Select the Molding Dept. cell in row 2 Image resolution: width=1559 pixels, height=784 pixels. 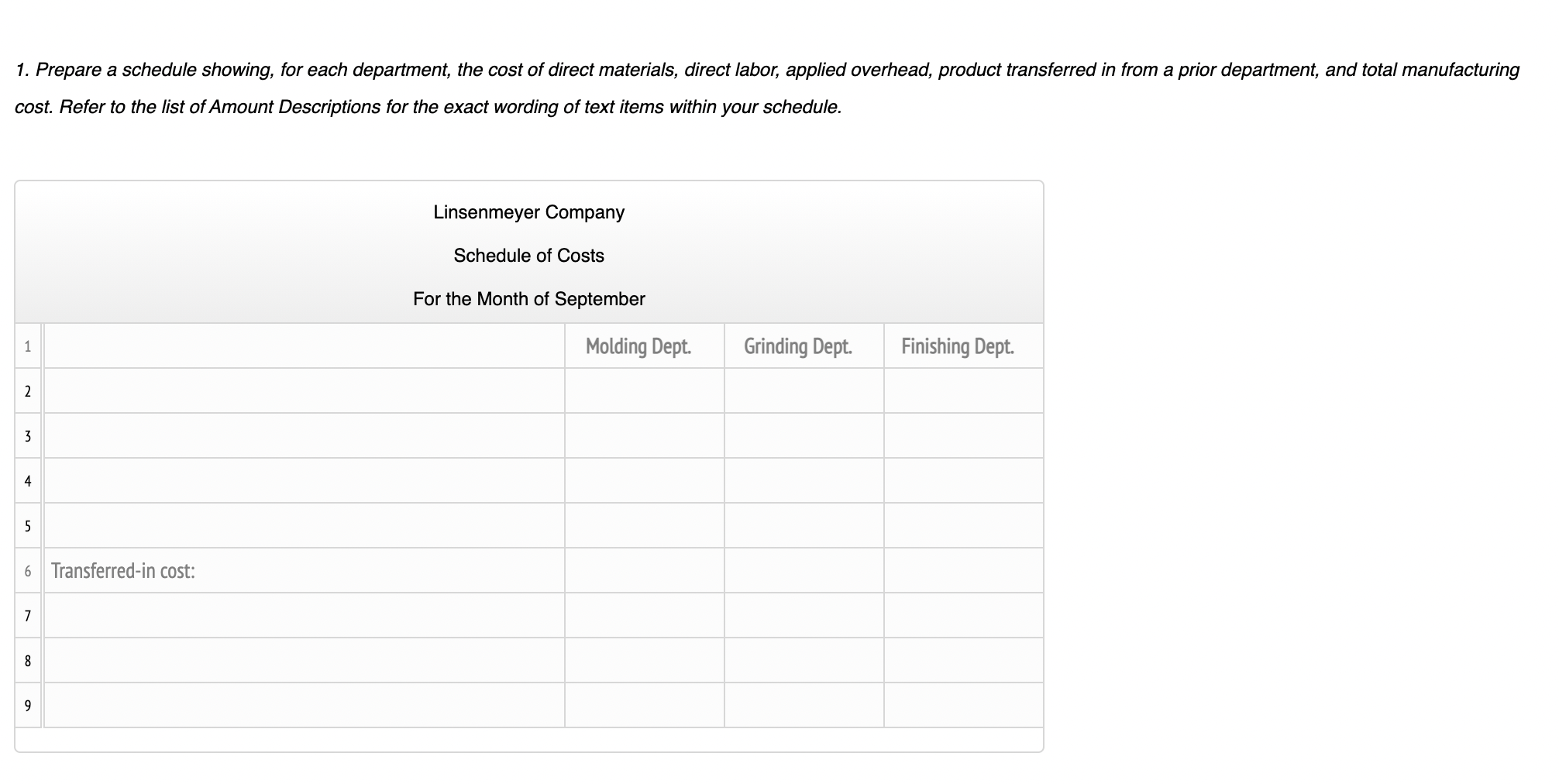pos(645,391)
